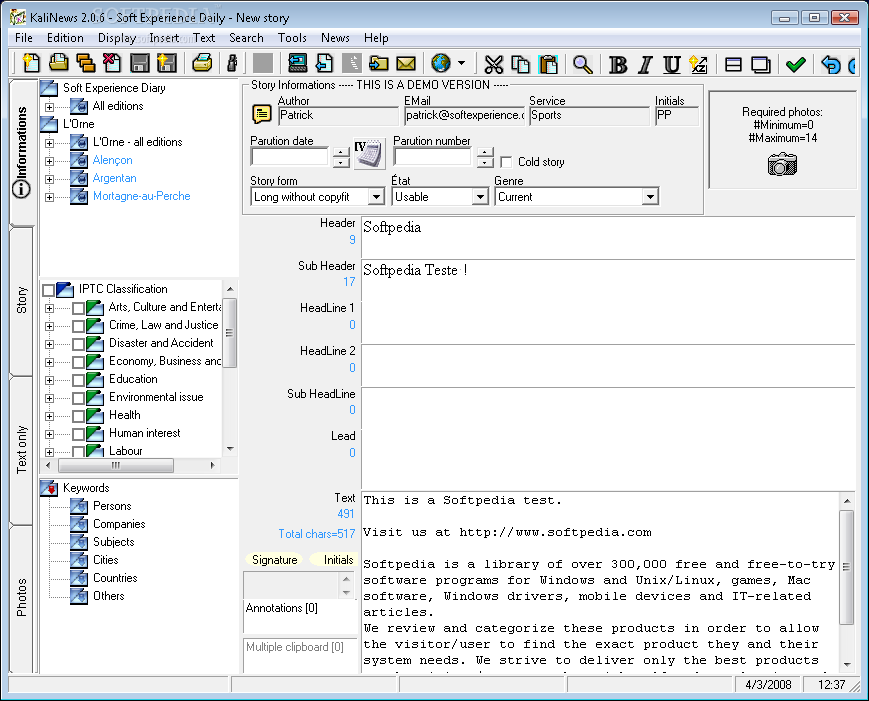Check the Human interest checkbox
The image size is (869, 701).
click(78, 434)
